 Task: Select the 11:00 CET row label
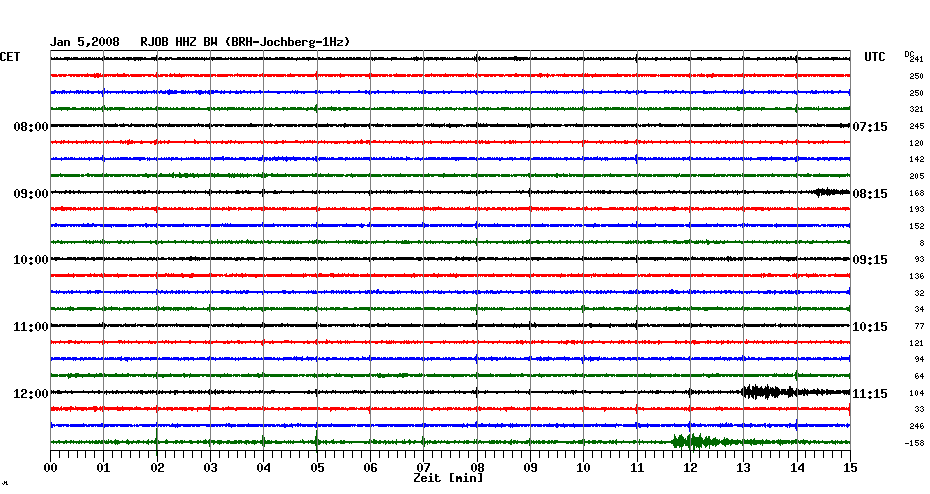pos(31,327)
